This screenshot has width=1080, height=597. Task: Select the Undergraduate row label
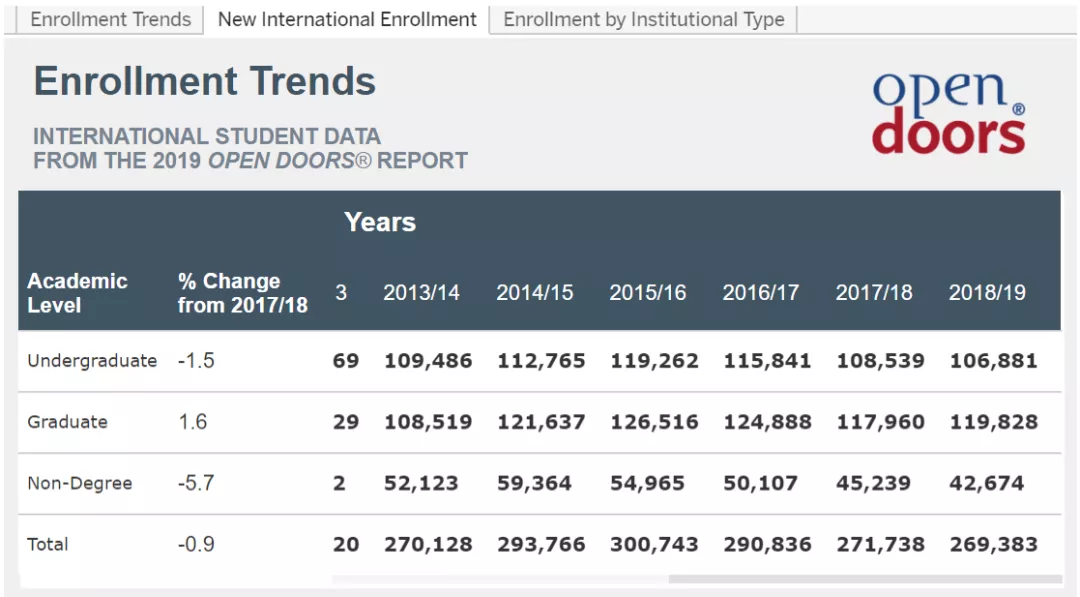click(x=92, y=361)
